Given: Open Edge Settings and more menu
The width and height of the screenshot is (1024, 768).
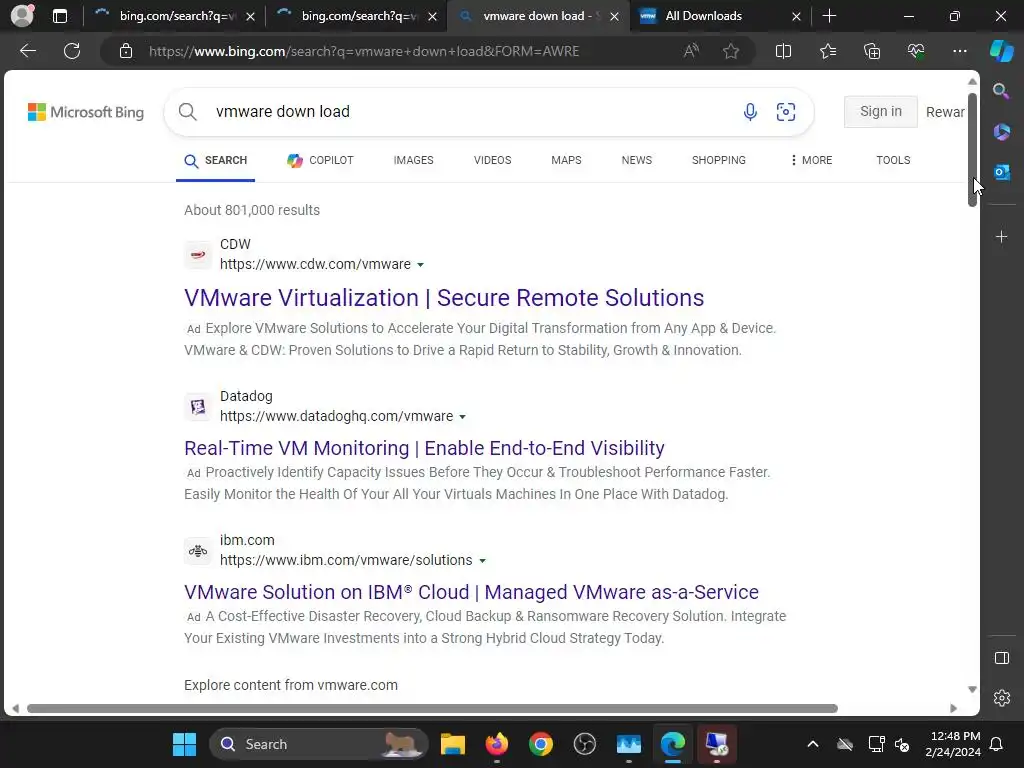Looking at the screenshot, I should 959,51.
